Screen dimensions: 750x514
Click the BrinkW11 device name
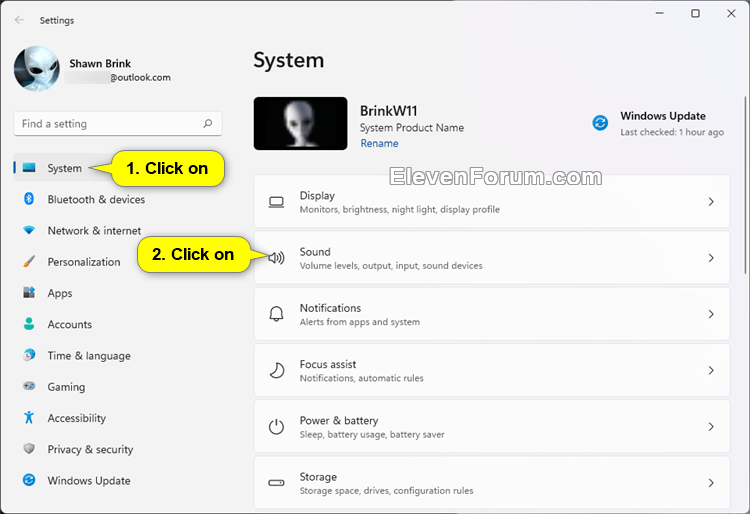[388, 111]
